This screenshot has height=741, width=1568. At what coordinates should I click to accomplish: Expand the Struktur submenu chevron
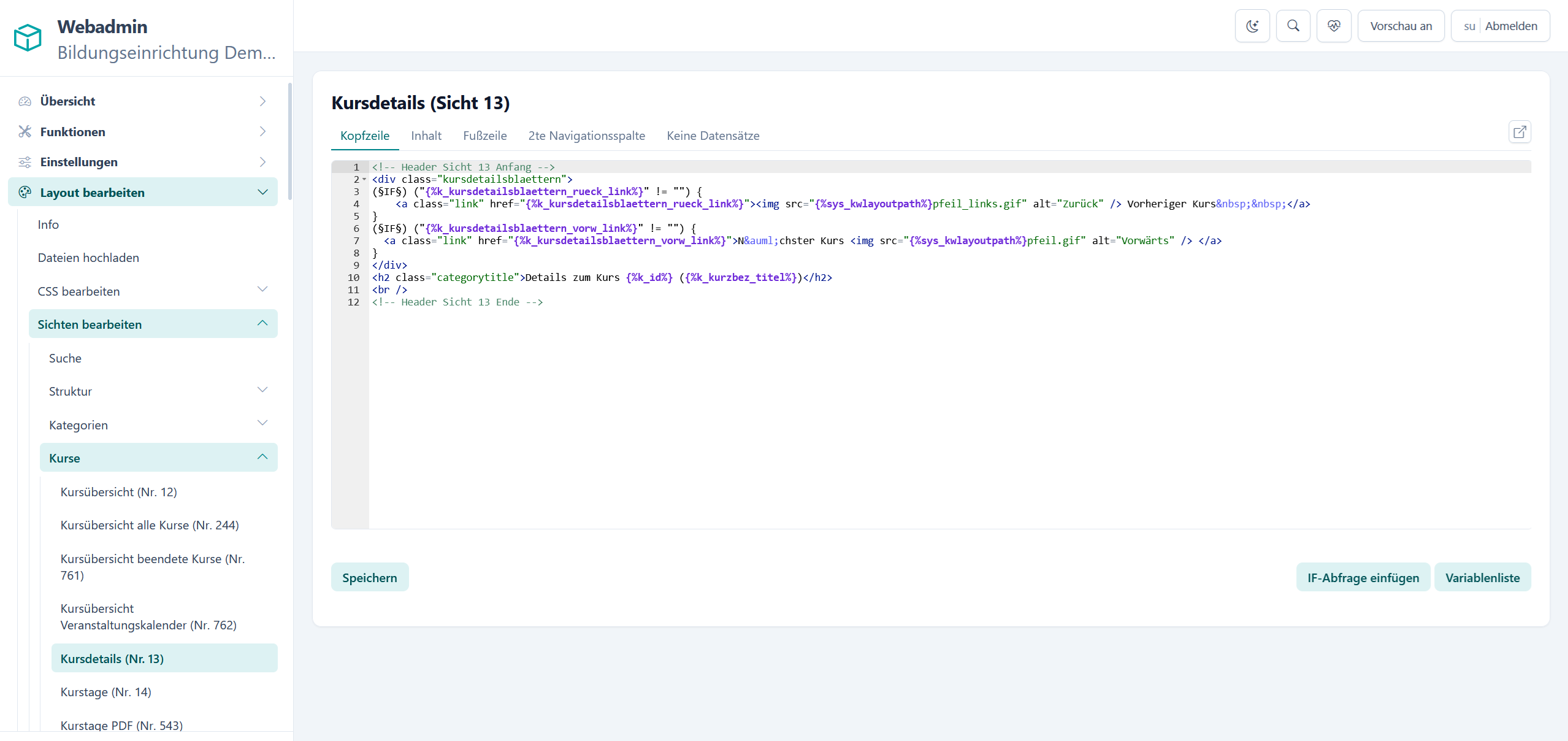pos(262,390)
